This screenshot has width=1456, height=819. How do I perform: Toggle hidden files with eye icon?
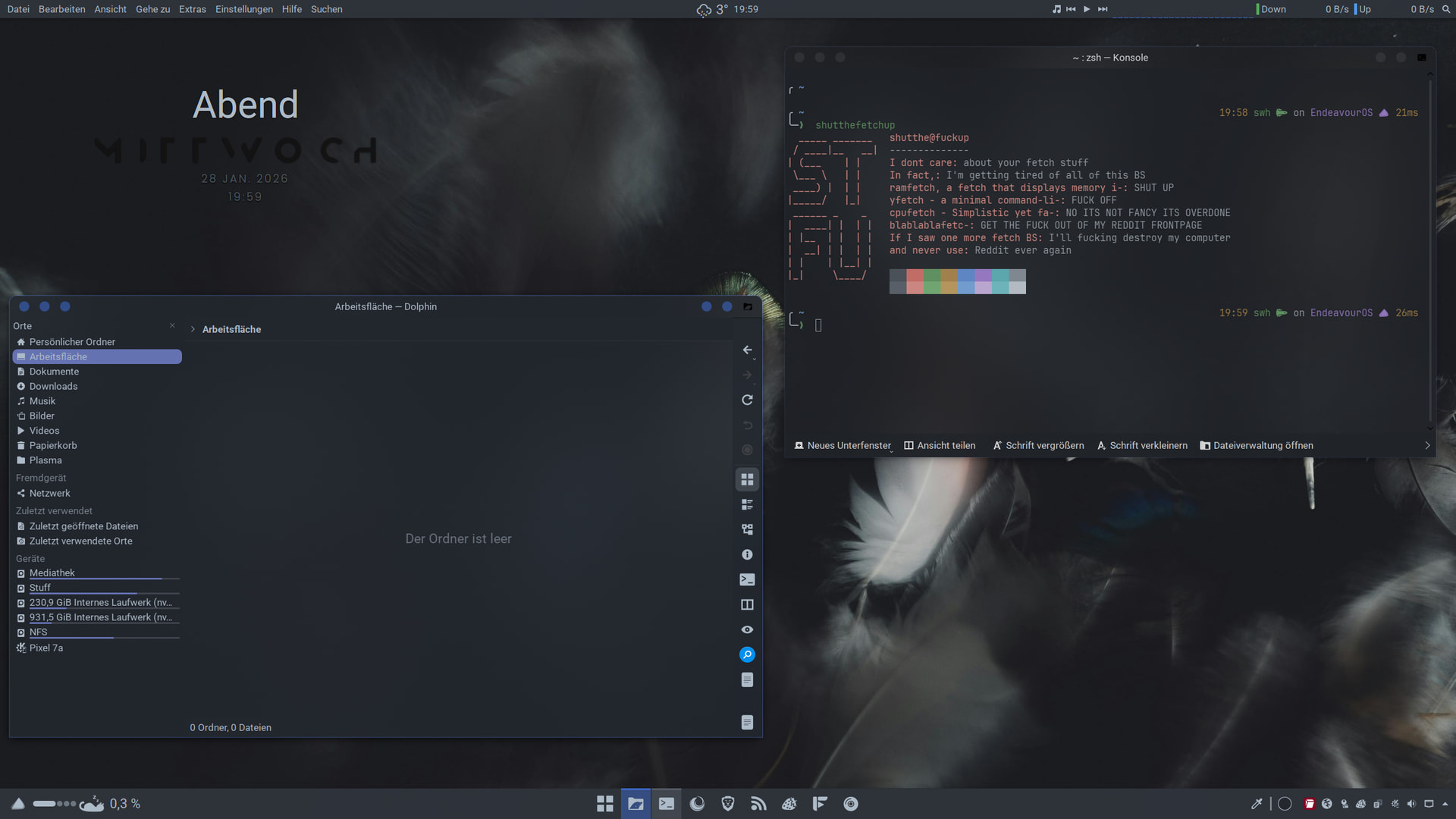[x=747, y=629]
